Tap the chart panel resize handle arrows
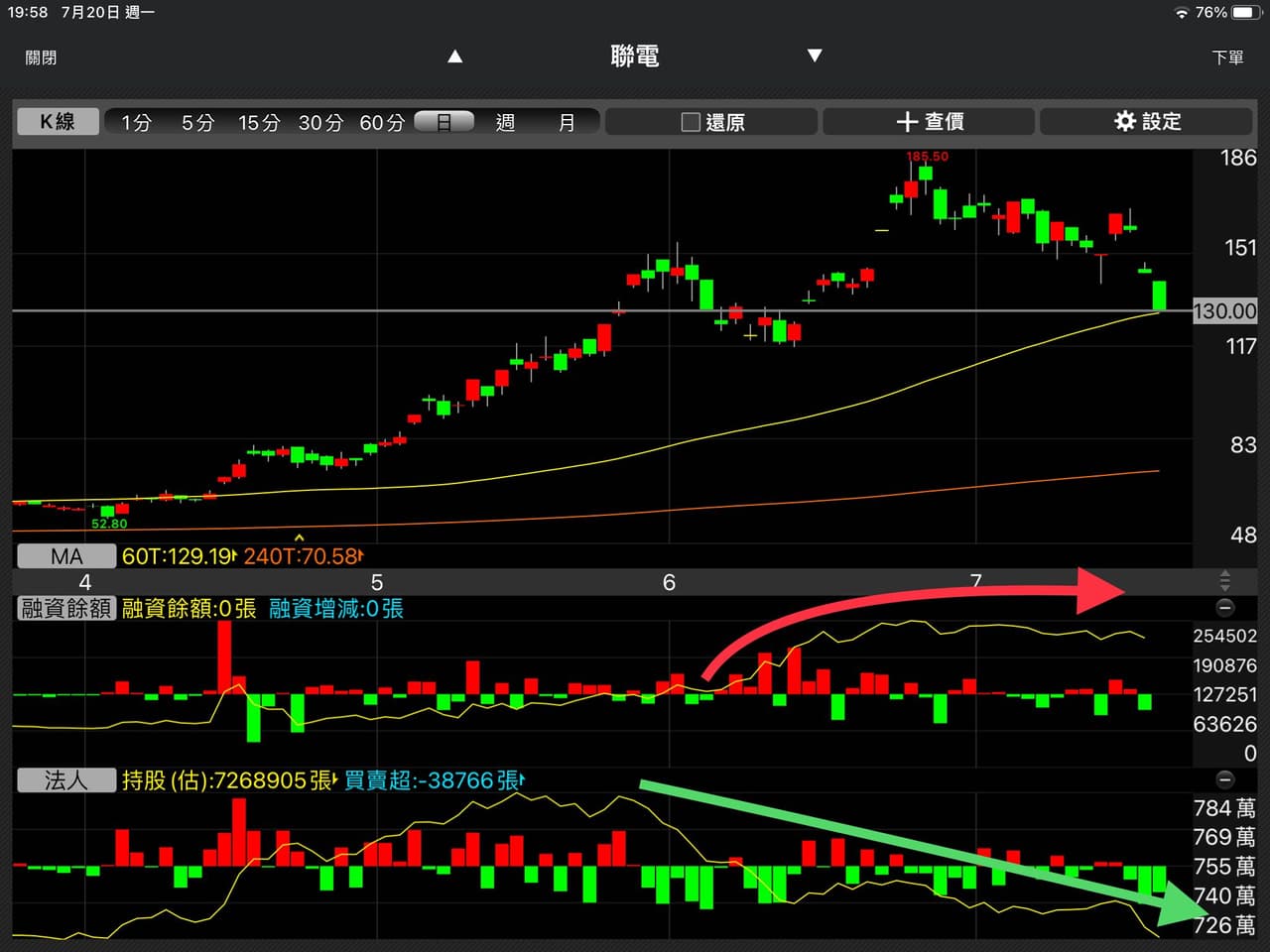This screenshot has width=1270, height=952. click(1225, 580)
